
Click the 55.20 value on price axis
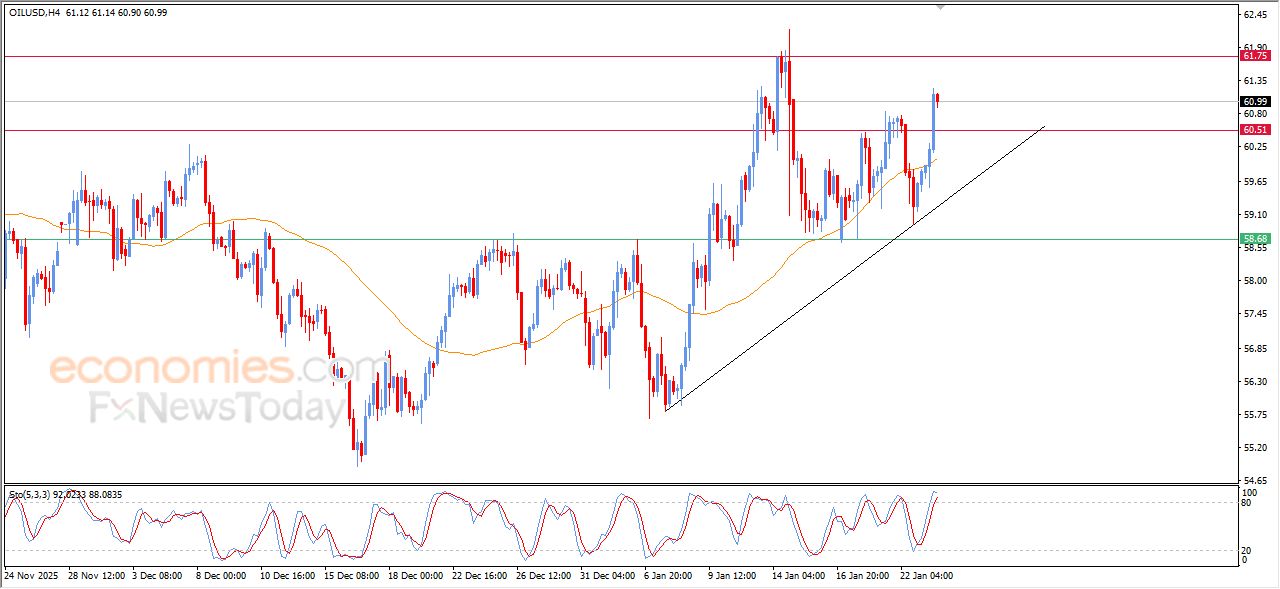click(1256, 448)
